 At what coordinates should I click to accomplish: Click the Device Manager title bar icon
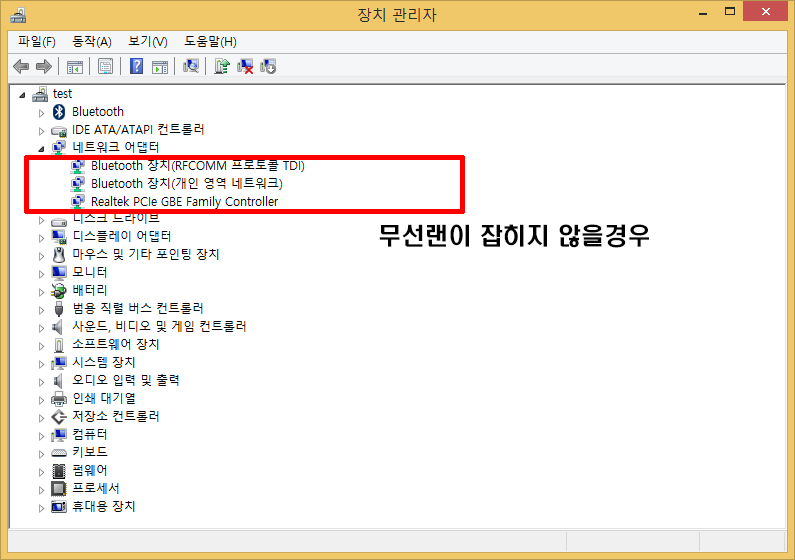tap(18, 15)
